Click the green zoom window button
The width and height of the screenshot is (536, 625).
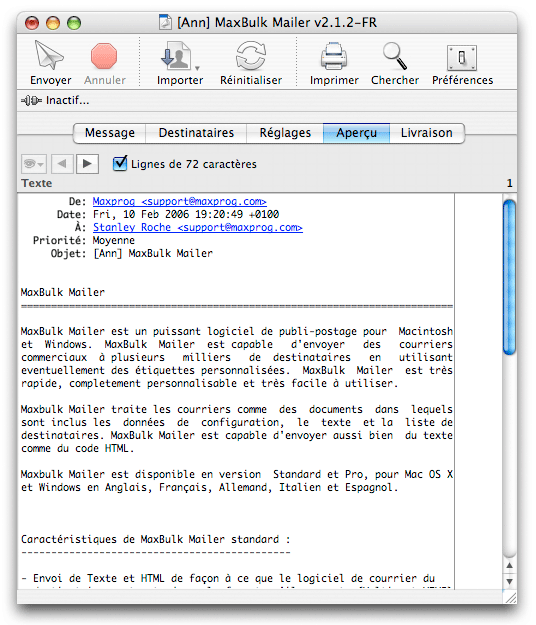74,23
